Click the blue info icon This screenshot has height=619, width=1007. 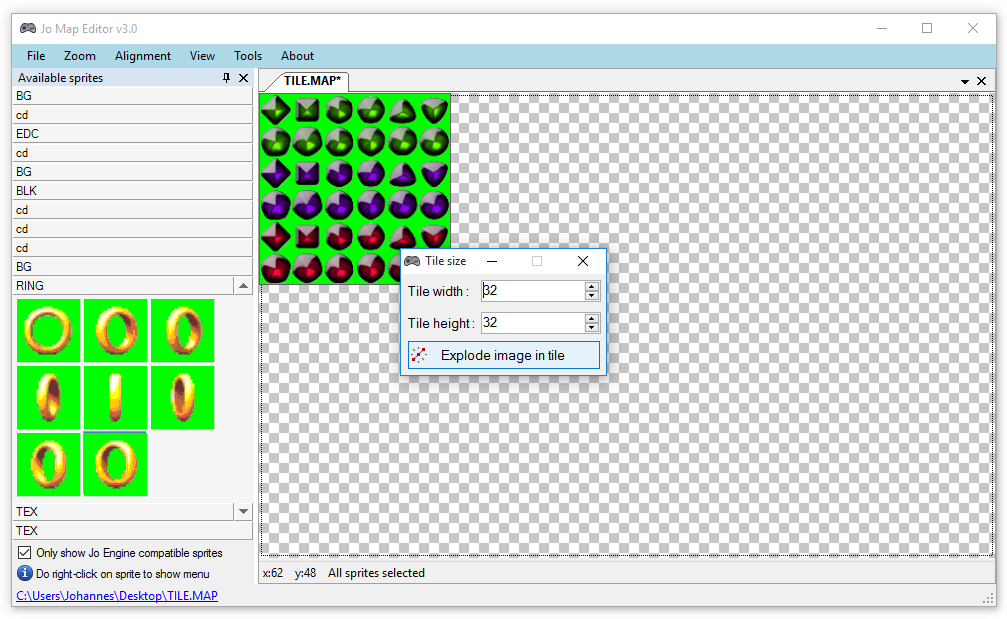[x=24, y=573]
